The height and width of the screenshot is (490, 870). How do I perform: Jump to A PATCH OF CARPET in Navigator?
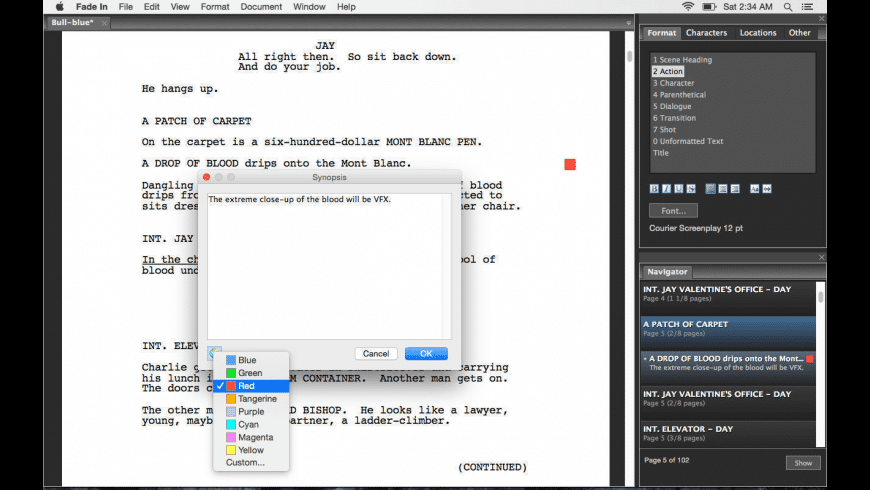click(728, 334)
